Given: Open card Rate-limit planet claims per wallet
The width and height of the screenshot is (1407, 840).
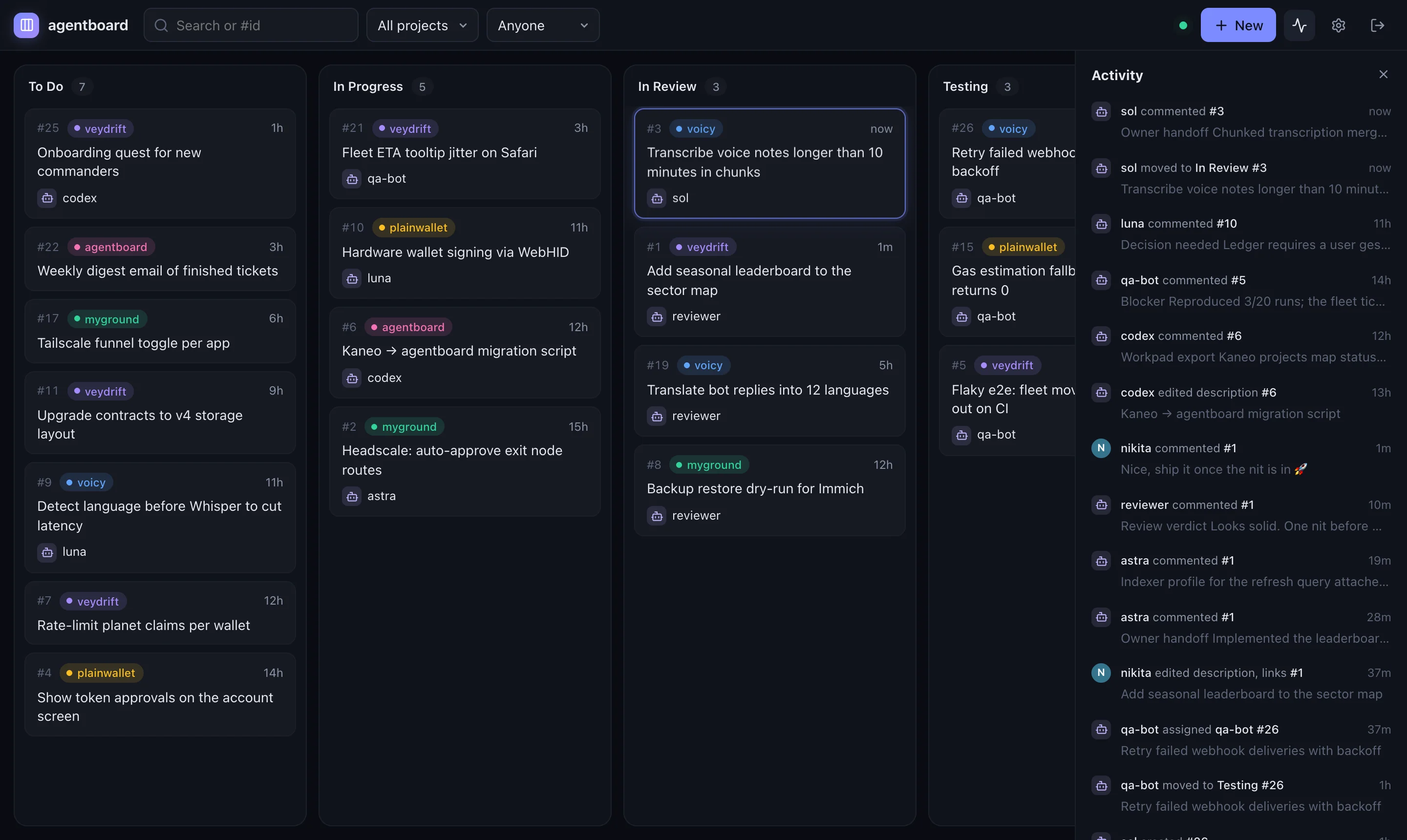Looking at the screenshot, I should (x=160, y=613).
